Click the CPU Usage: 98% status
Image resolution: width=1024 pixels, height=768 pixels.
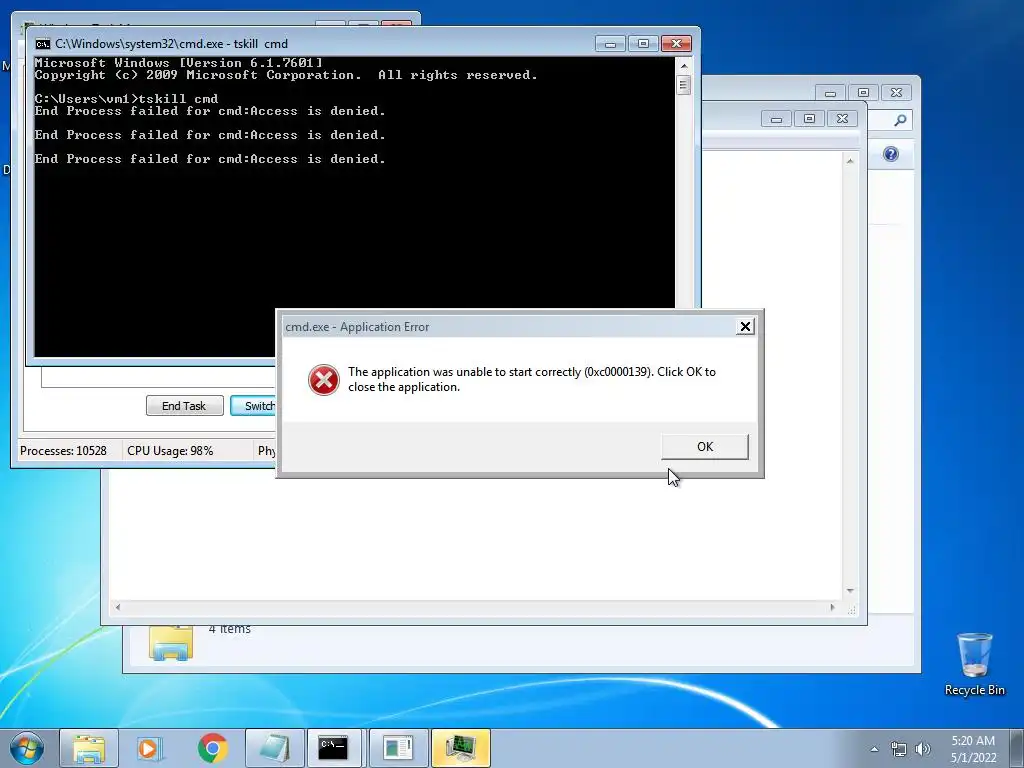(170, 451)
